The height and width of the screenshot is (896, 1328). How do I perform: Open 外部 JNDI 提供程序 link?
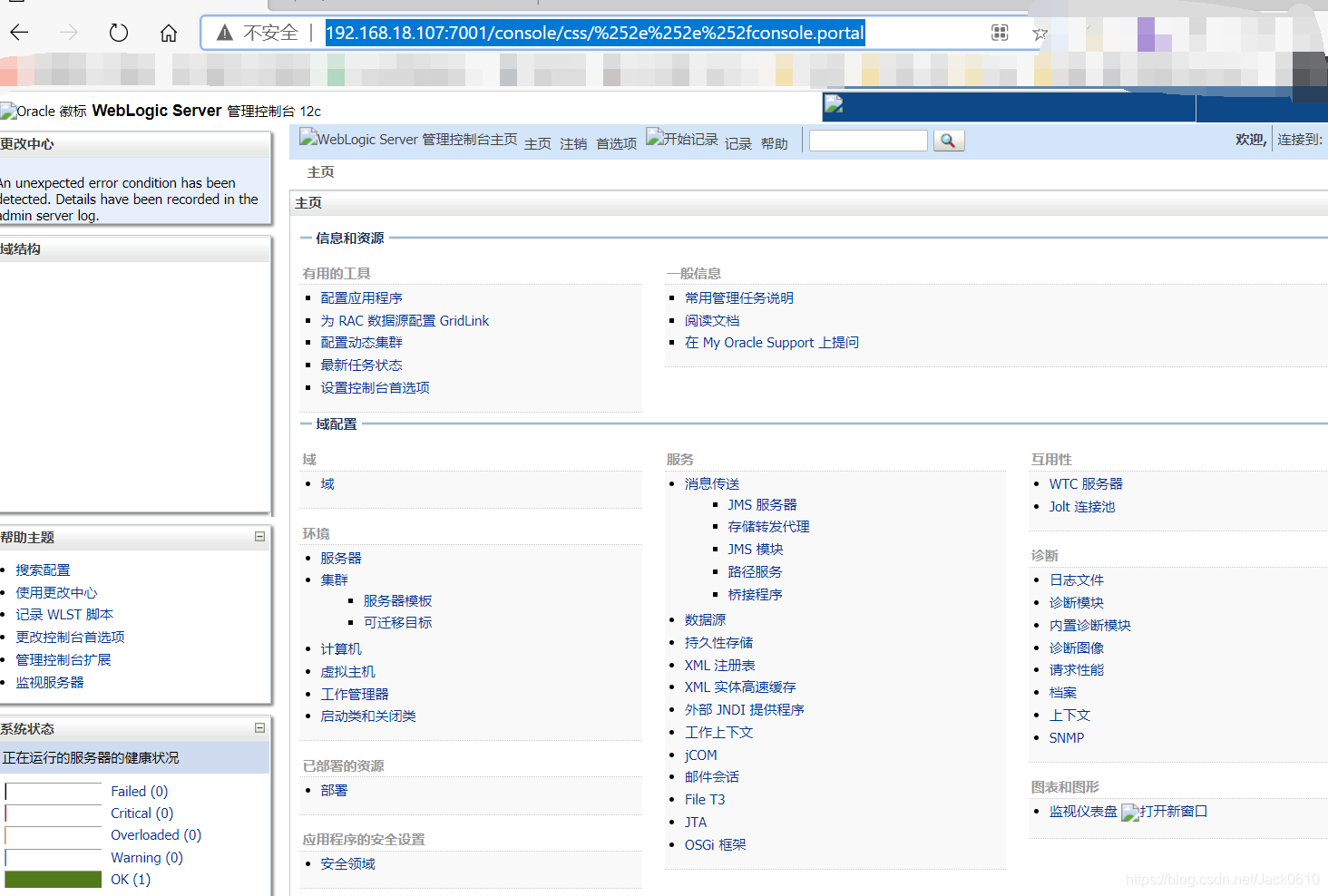pos(745,709)
